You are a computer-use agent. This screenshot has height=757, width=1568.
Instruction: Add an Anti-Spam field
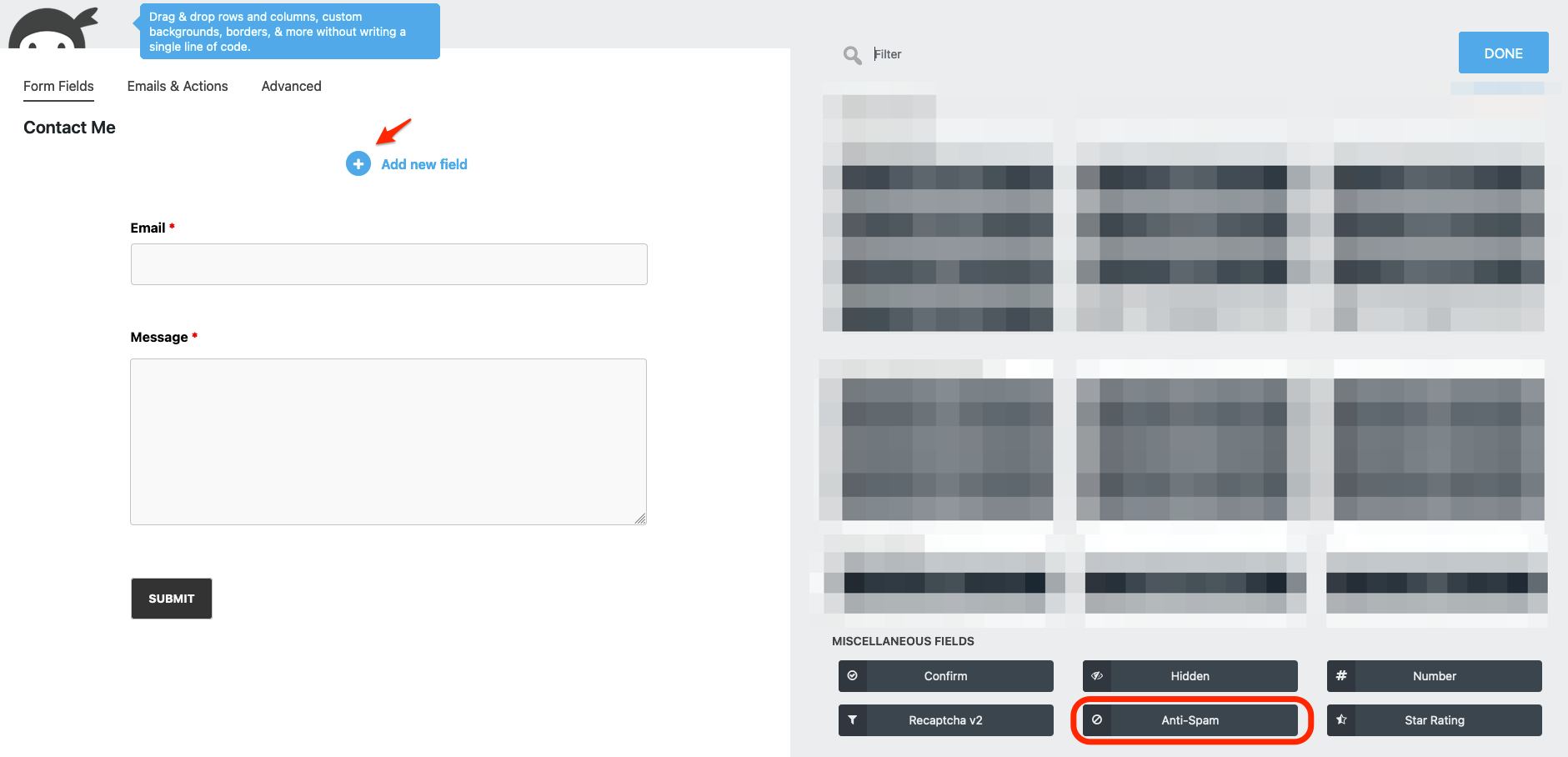(x=1190, y=720)
